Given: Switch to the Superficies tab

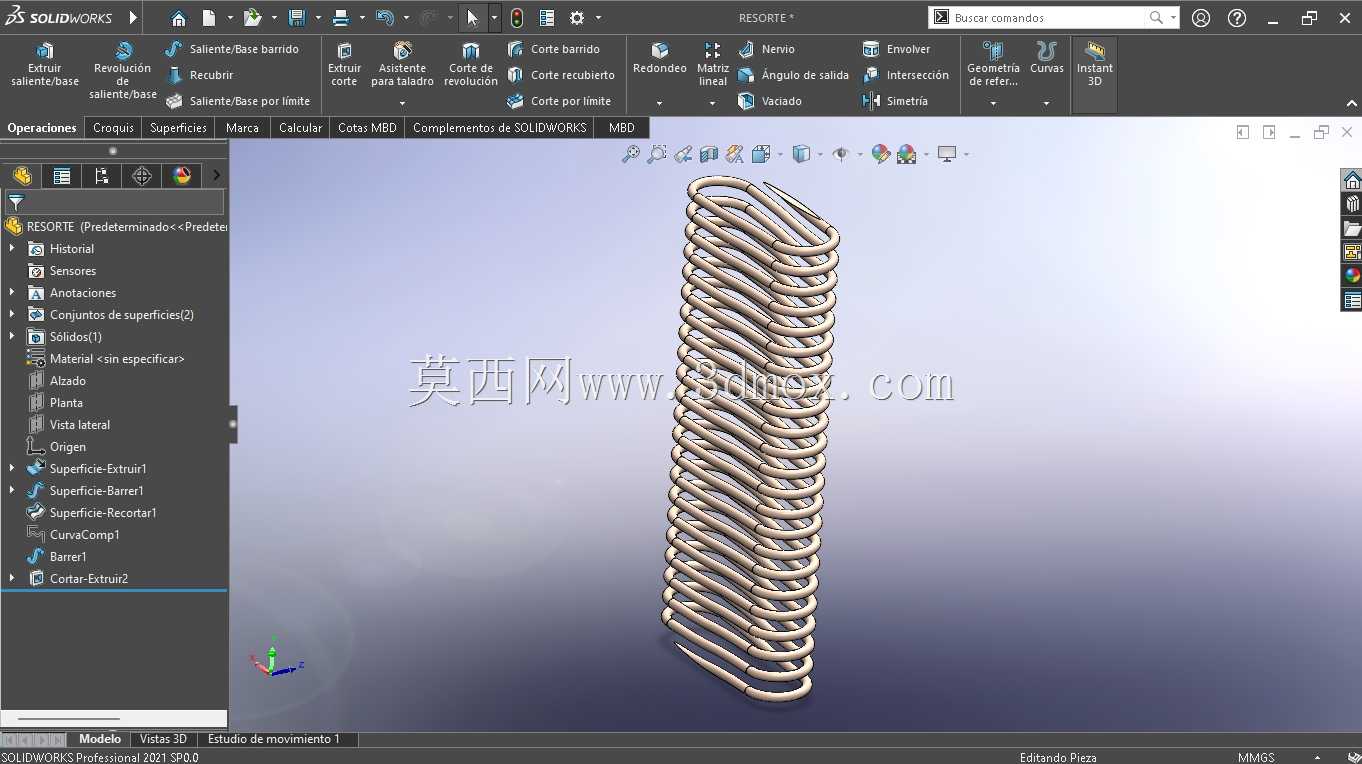Looking at the screenshot, I should (178, 127).
